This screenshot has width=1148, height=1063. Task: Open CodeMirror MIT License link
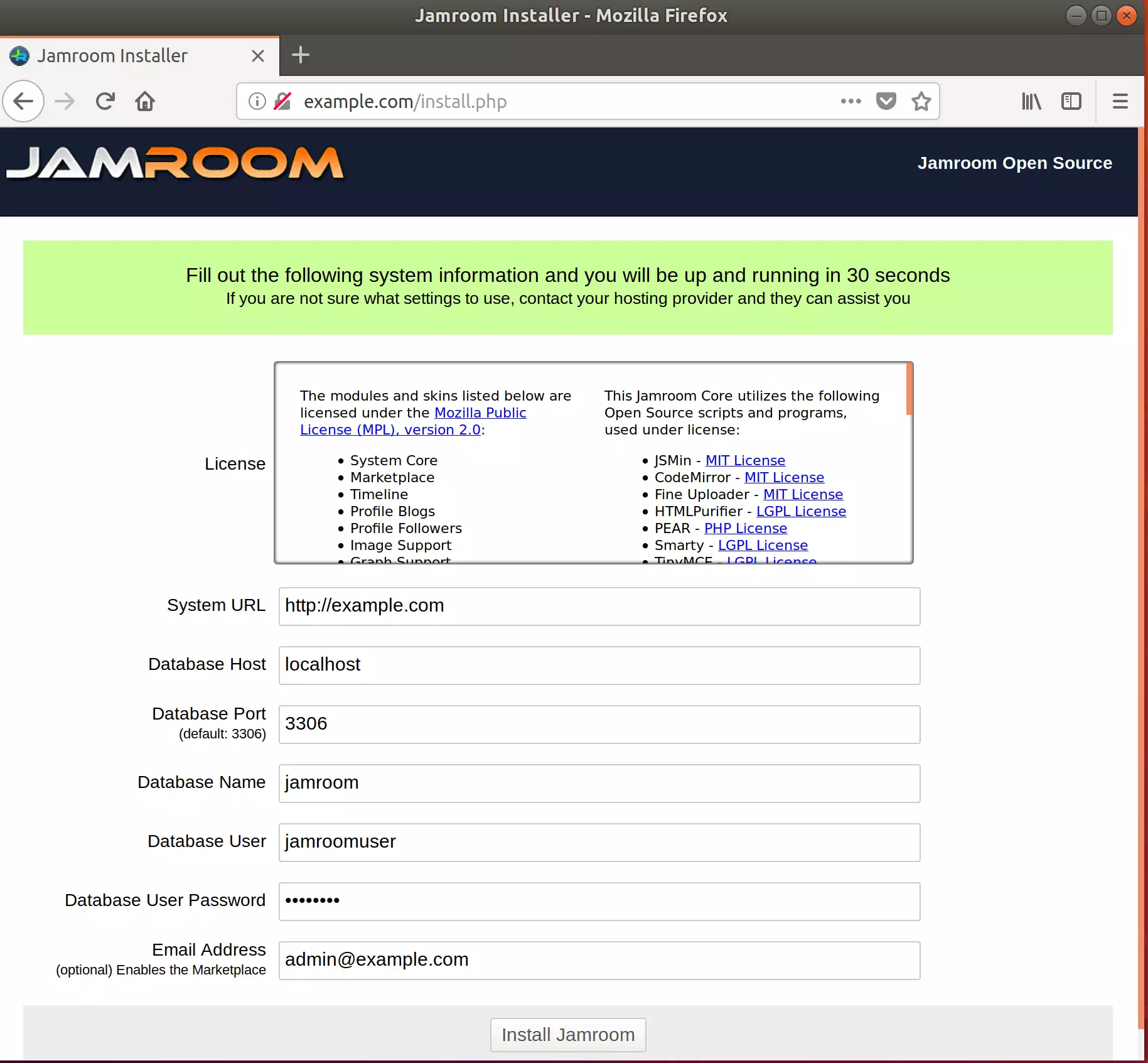[784, 477]
